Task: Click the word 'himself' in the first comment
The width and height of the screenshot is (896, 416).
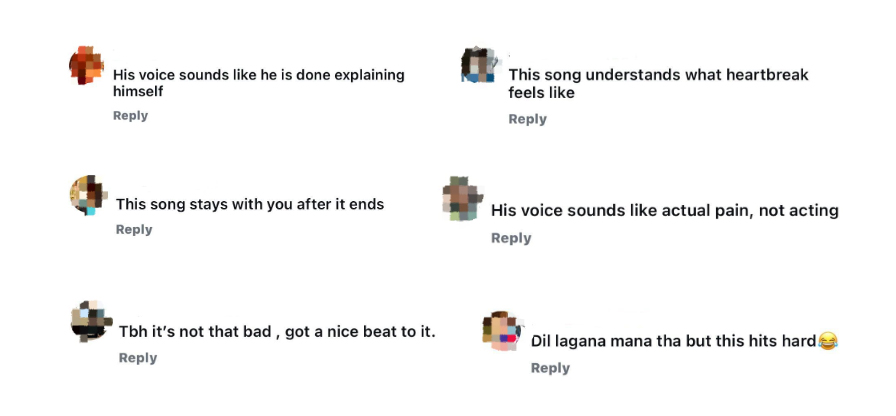Action: pyautogui.click(x=138, y=91)
